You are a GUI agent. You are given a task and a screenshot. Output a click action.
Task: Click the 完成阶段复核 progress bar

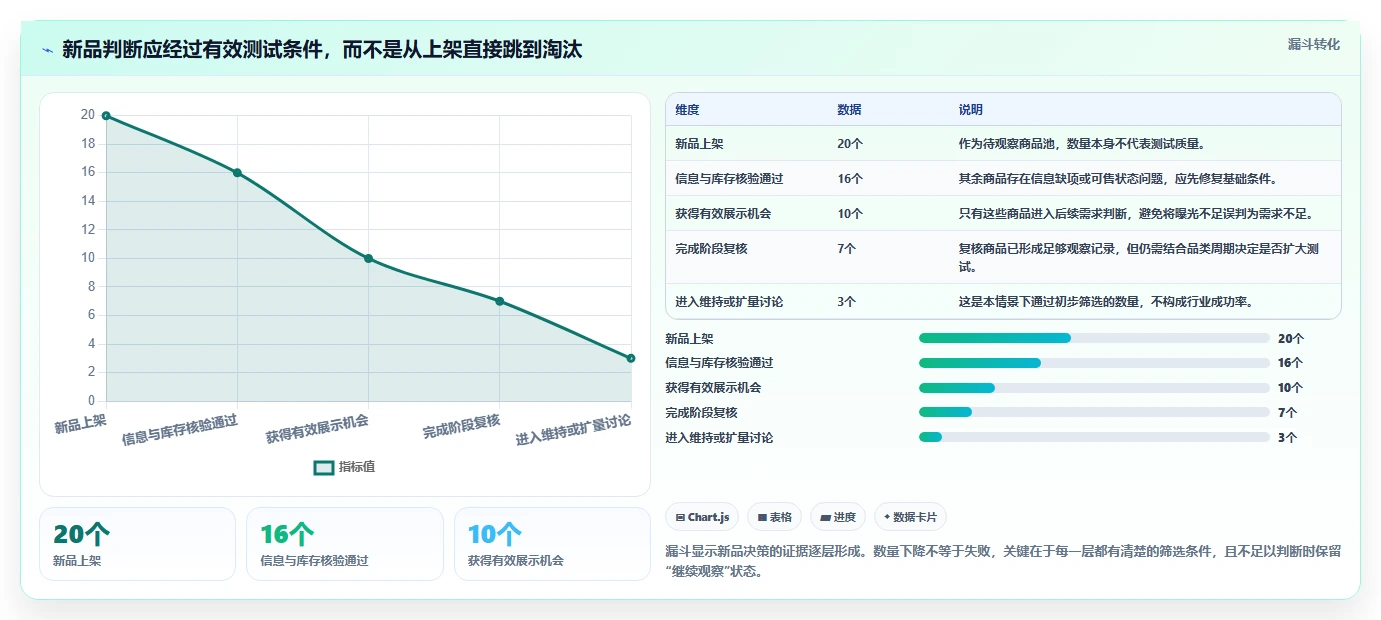point(1094,412)
